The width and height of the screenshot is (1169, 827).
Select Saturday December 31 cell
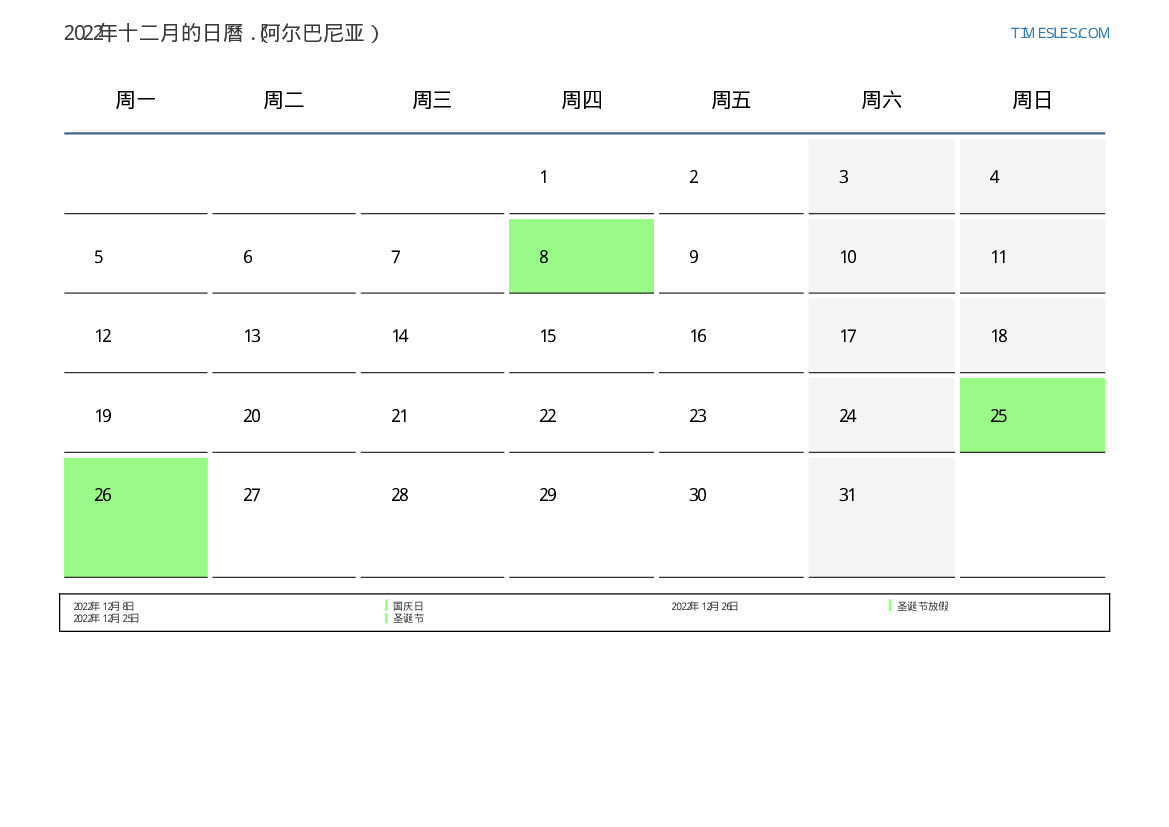[x=881, y=516]
